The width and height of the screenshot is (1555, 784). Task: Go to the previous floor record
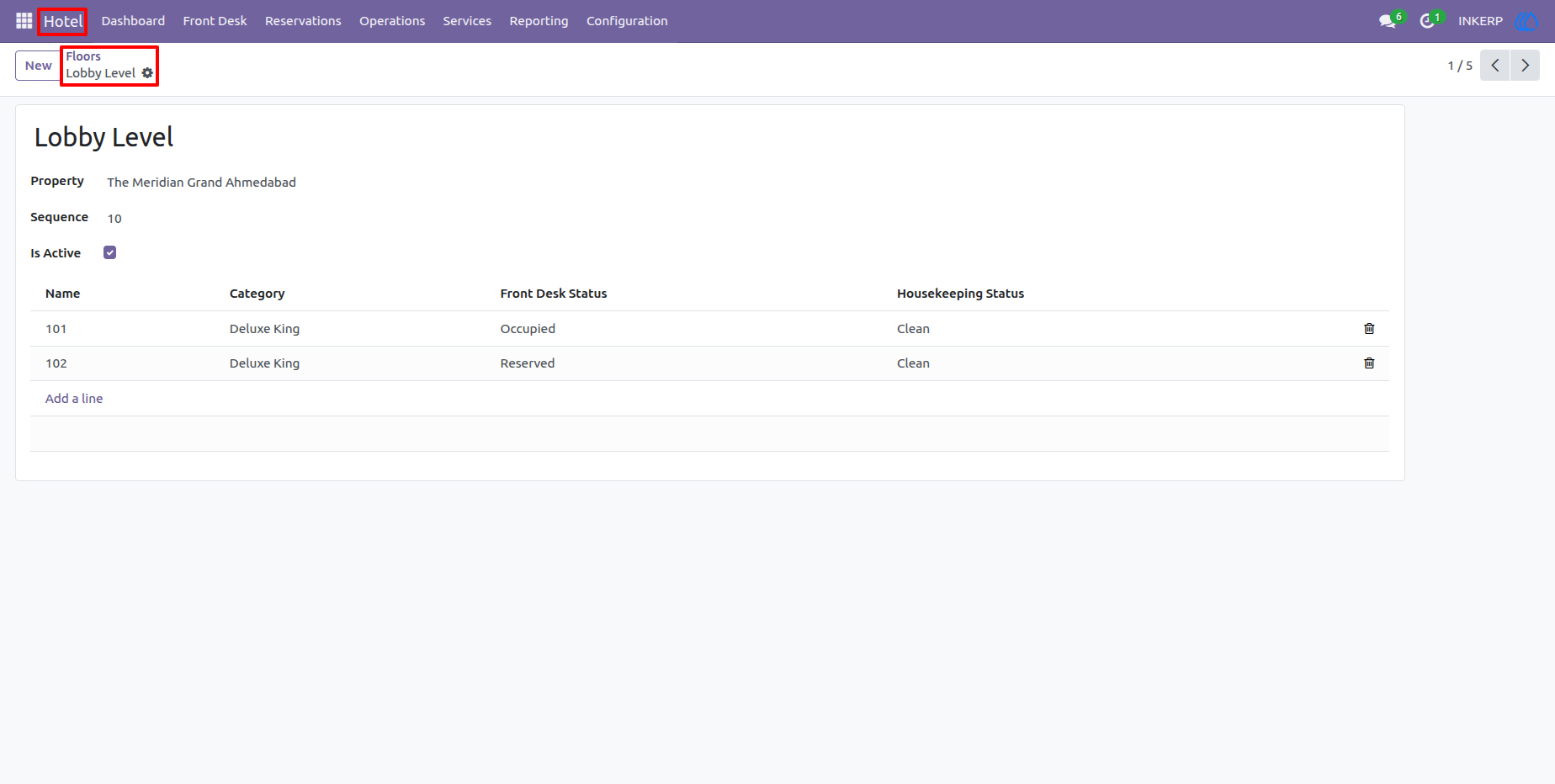tap(1495, 66)
